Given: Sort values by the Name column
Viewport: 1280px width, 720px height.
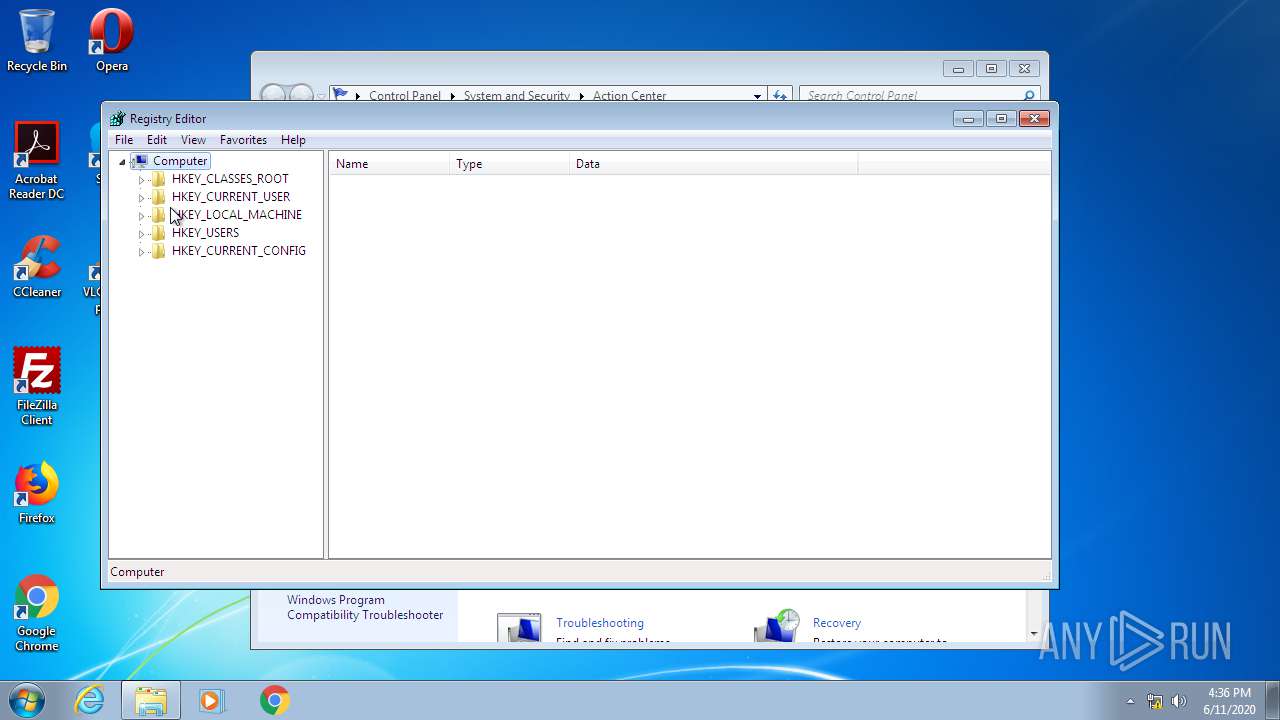Looking at the screenshot, I should coord(389,164).
